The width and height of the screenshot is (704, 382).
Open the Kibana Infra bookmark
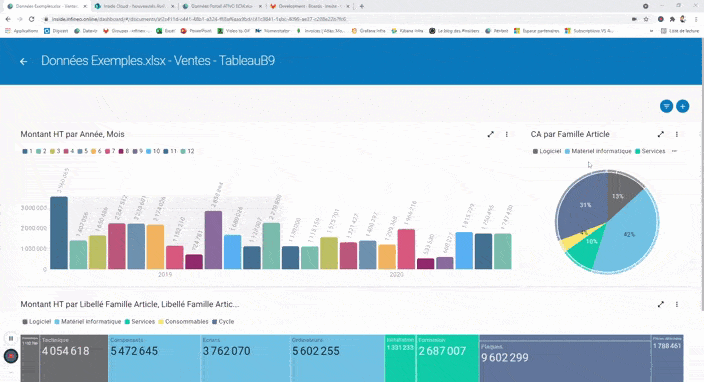(x=407, y=31)
